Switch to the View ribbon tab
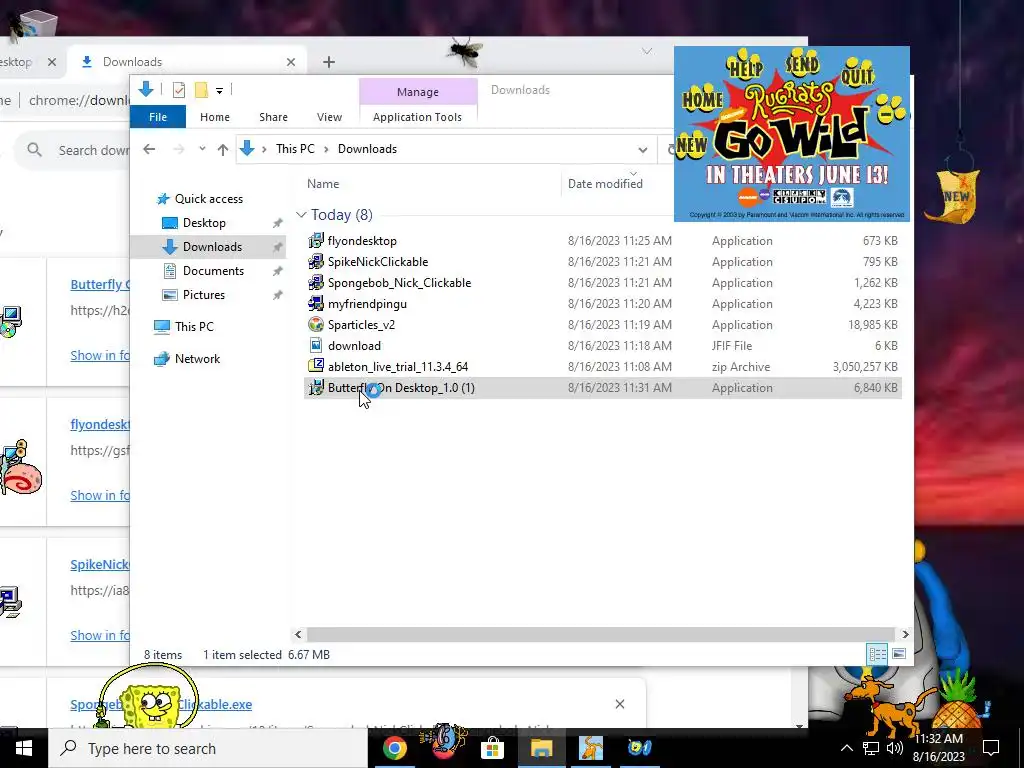Image resolution: width=1024 pixels, height=768 pixels. (x=329, y=117)
